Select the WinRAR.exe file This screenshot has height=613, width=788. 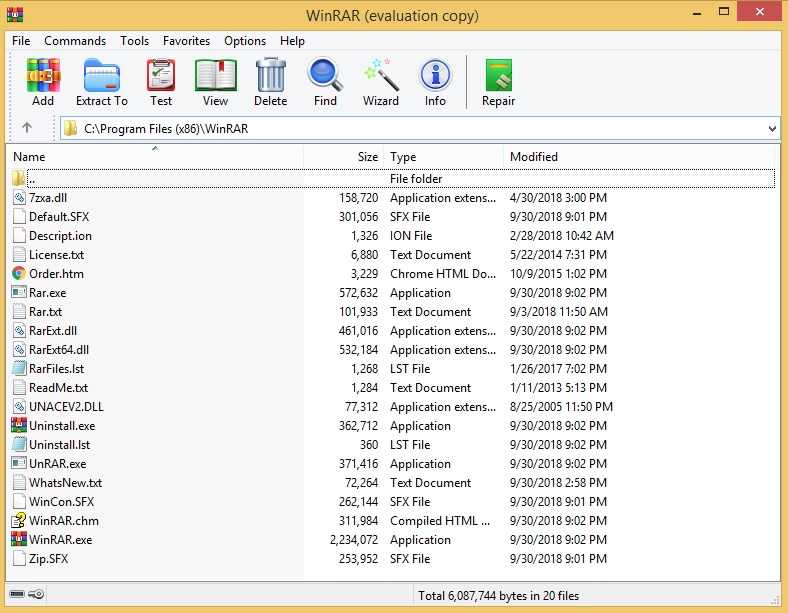click(x=60, y=540)
